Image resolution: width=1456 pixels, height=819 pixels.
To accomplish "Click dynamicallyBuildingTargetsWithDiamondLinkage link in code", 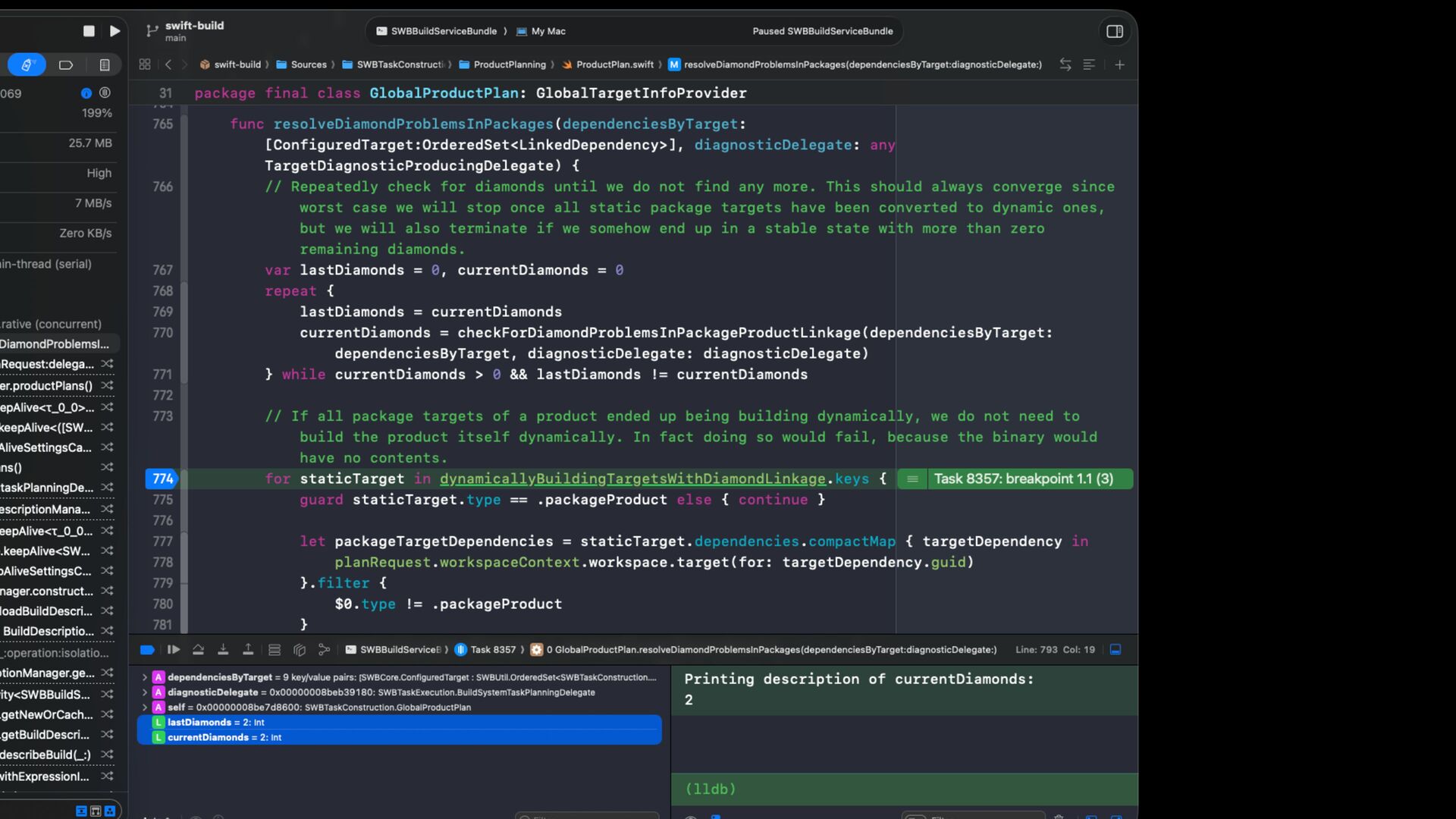I will (632, 479).
